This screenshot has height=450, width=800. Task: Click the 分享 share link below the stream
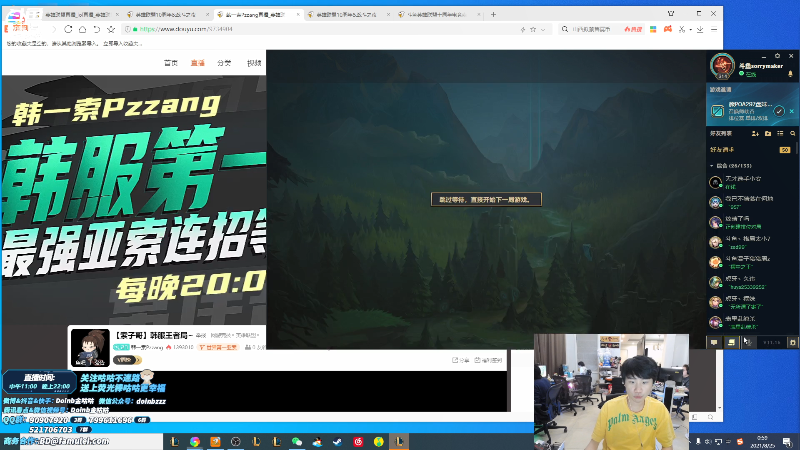coord(461,360)
